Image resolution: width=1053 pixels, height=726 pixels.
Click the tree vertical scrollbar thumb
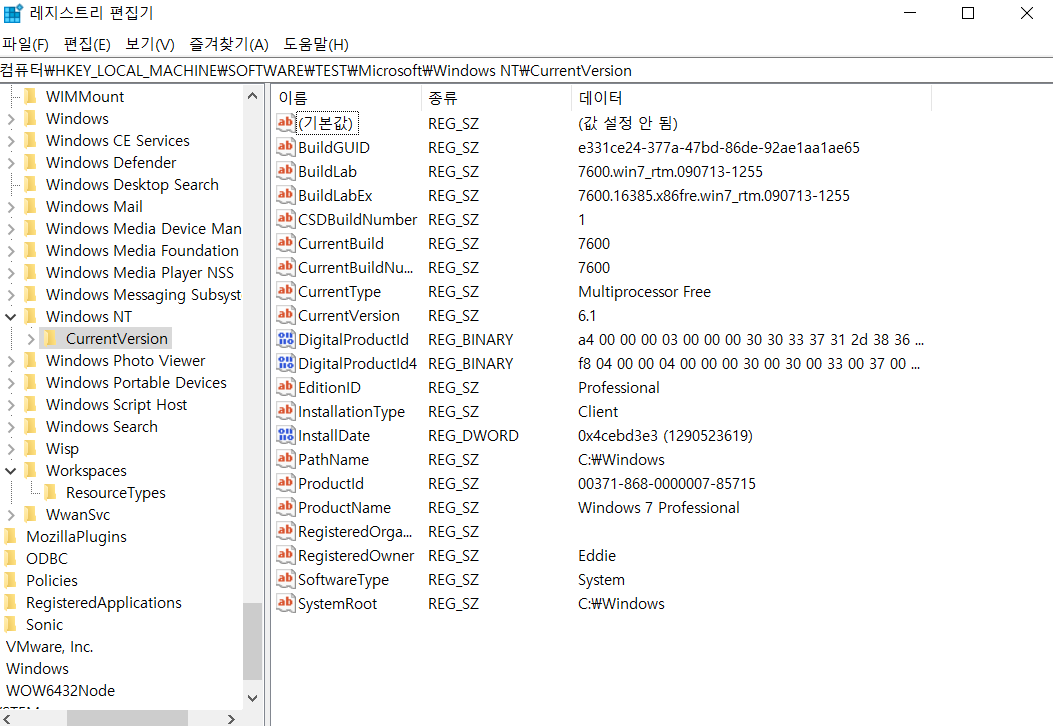(253, 641)
